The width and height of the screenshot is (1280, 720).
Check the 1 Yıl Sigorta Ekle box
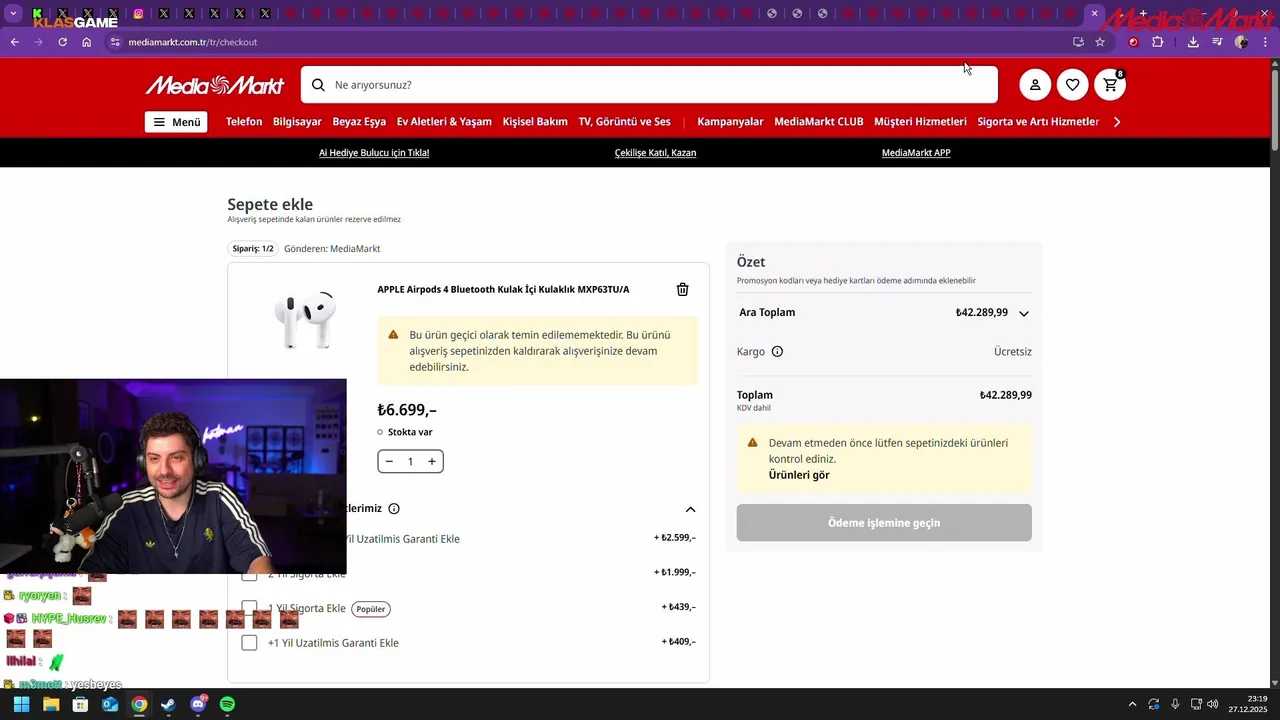[x=249, y=608]
